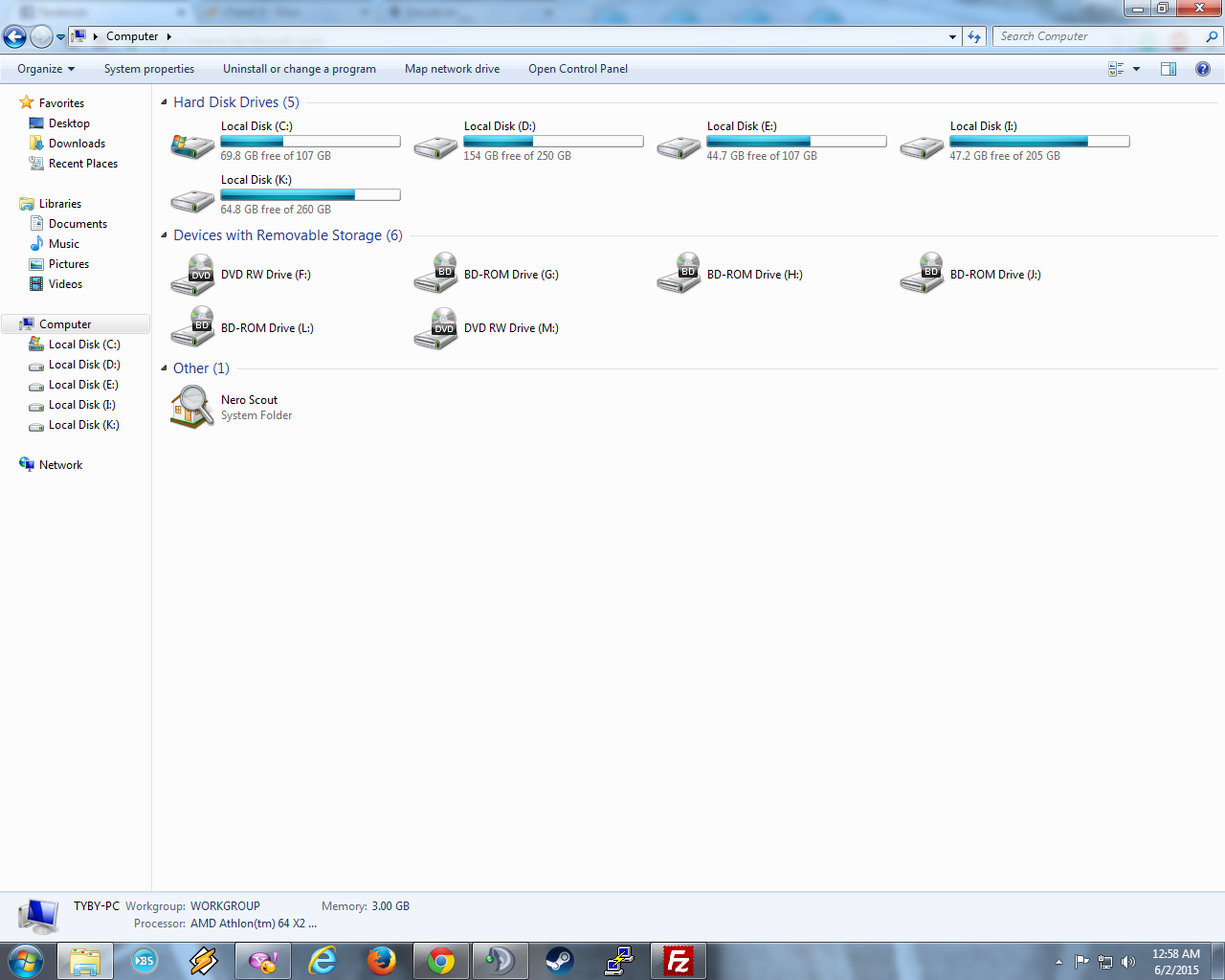Click Map network drive in toolbar
Screen dimensions: 1225x980
452,69
